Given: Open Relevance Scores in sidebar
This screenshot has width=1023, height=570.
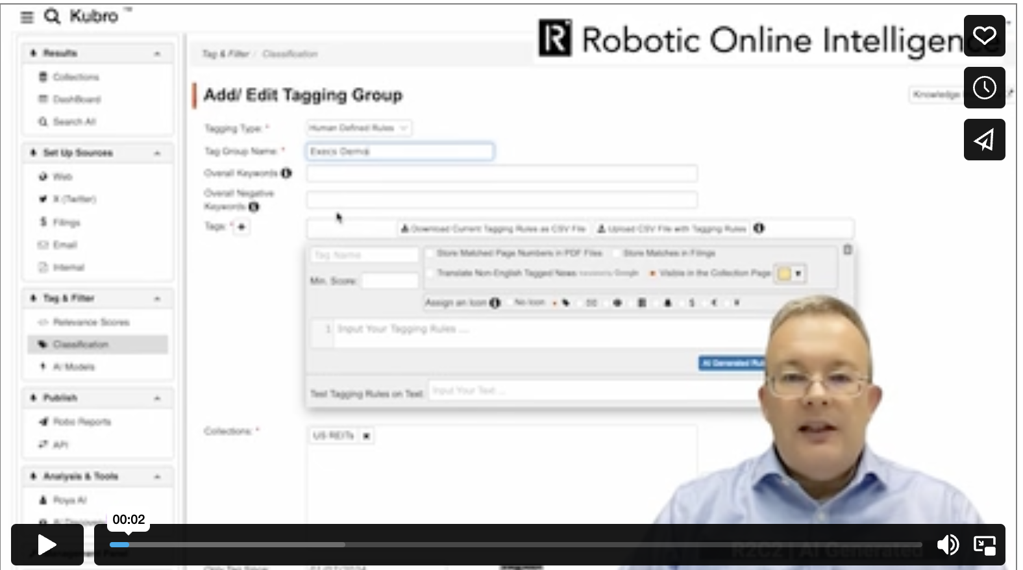Looking at the screenshot, I should [x=84, y=322].
